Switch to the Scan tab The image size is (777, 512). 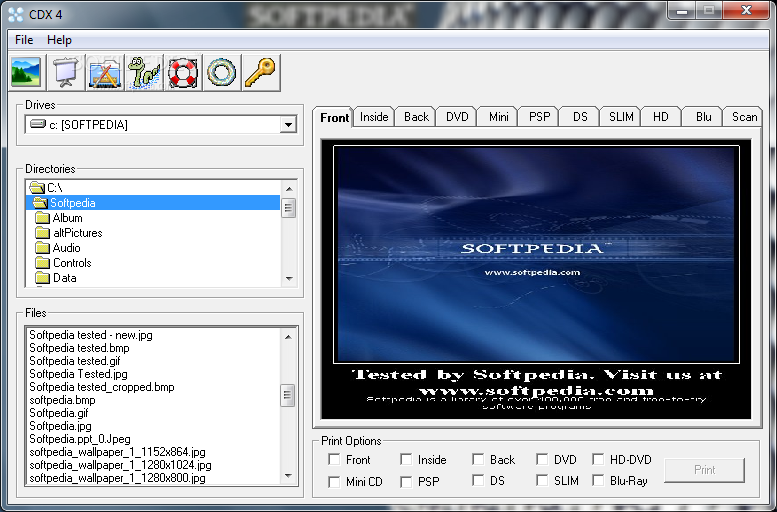click(744, 117)
